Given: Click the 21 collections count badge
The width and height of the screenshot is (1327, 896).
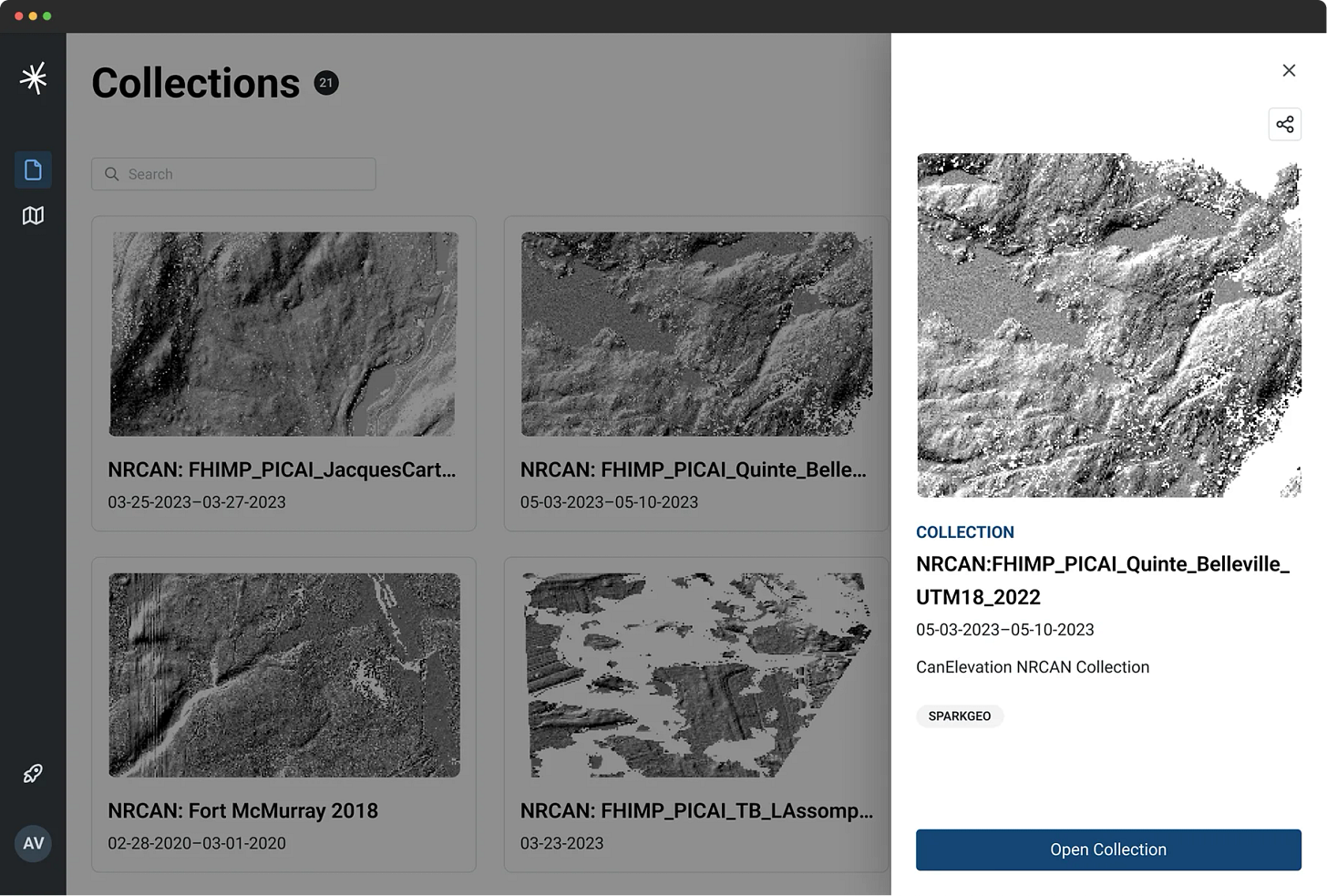Looking at the screenshot, I should (326, 83).
